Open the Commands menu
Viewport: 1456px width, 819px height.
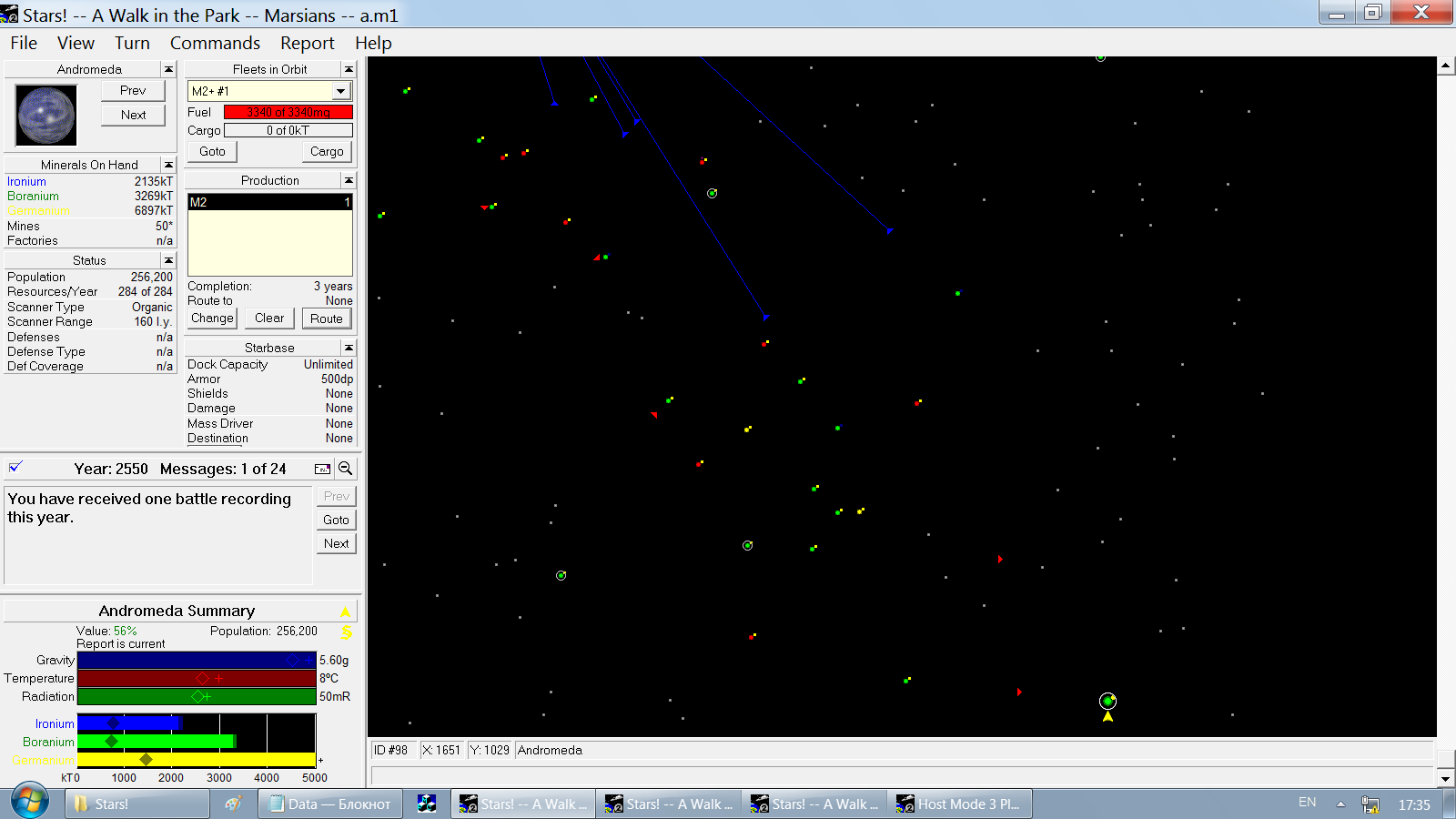215,43
